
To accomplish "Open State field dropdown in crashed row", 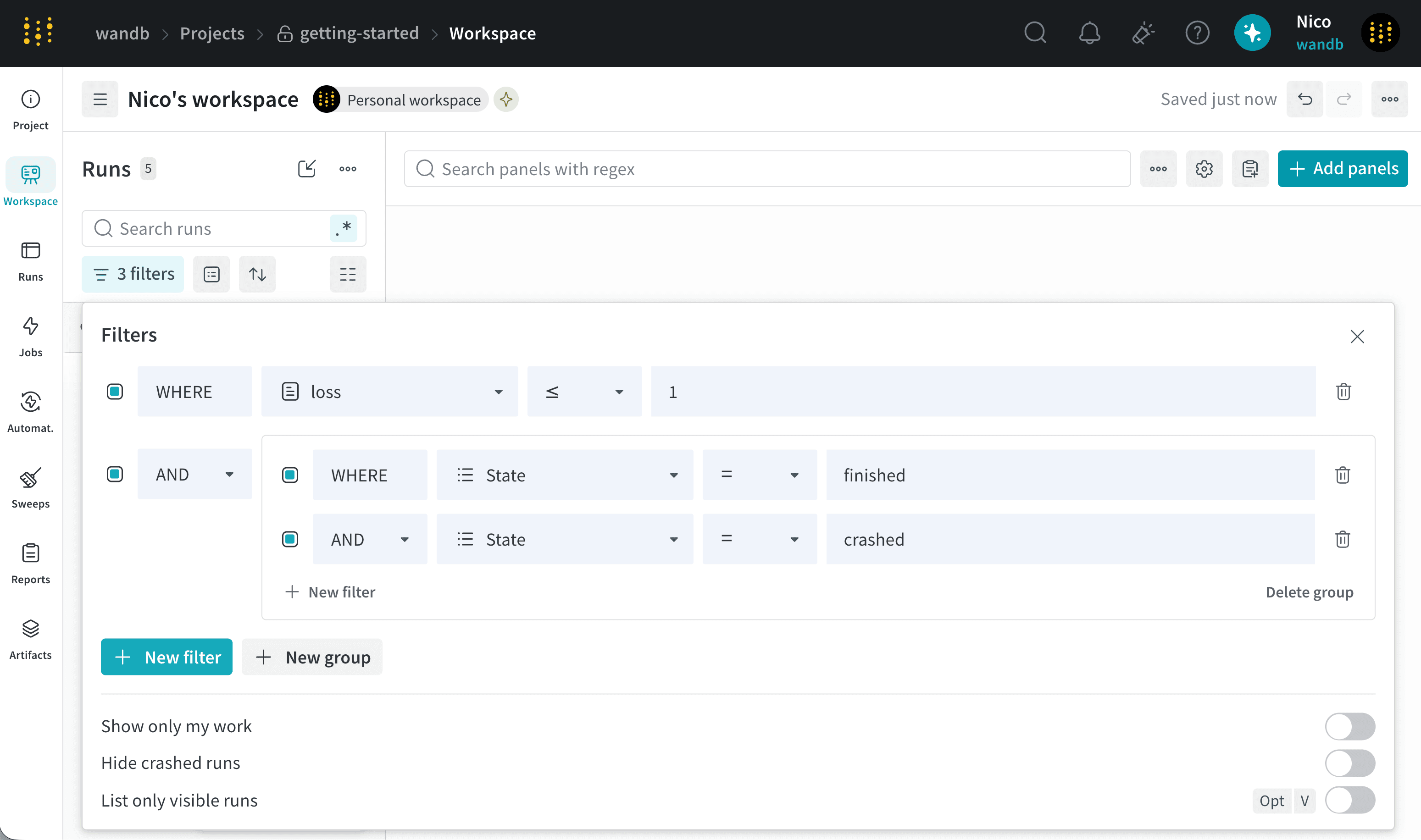I will [565, 539].
